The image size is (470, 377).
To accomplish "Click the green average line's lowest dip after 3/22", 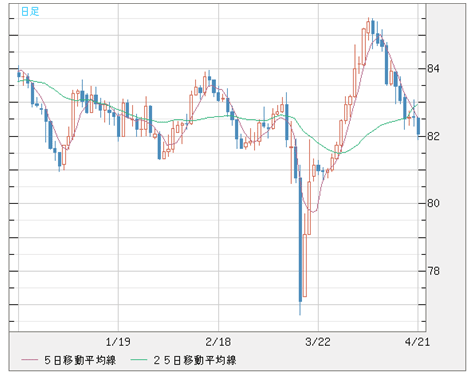I will 341,153.
